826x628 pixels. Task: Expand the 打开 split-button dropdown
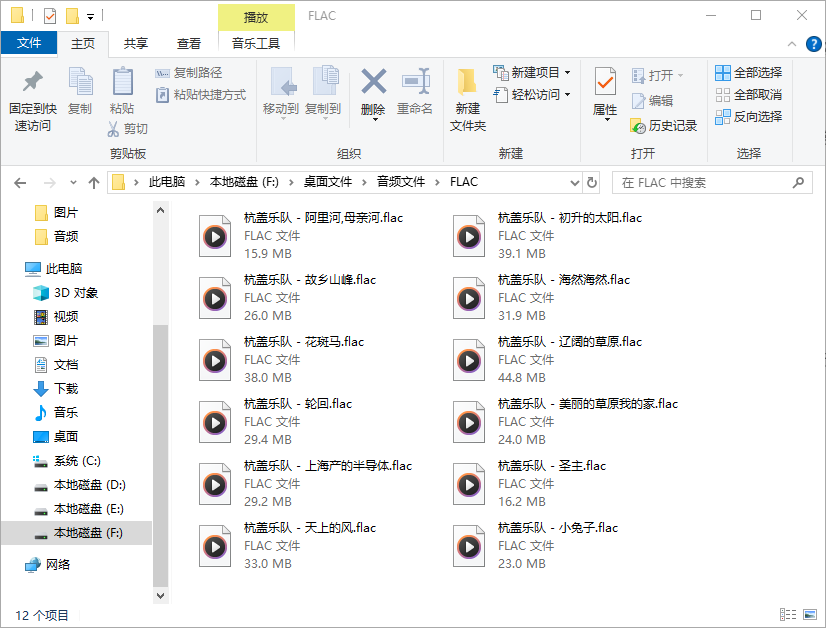680,73
